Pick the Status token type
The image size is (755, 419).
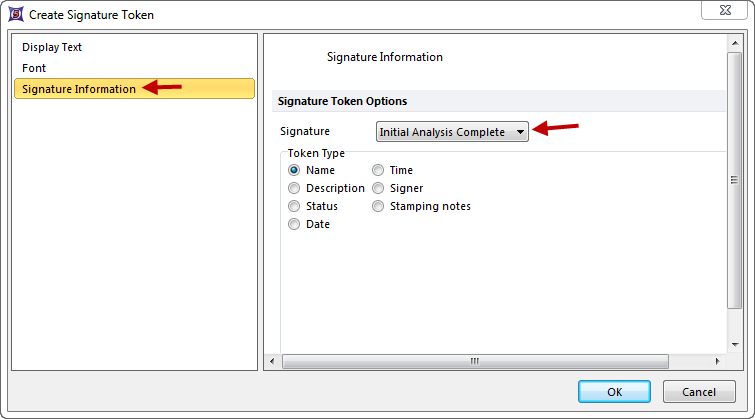coord(294,206)
